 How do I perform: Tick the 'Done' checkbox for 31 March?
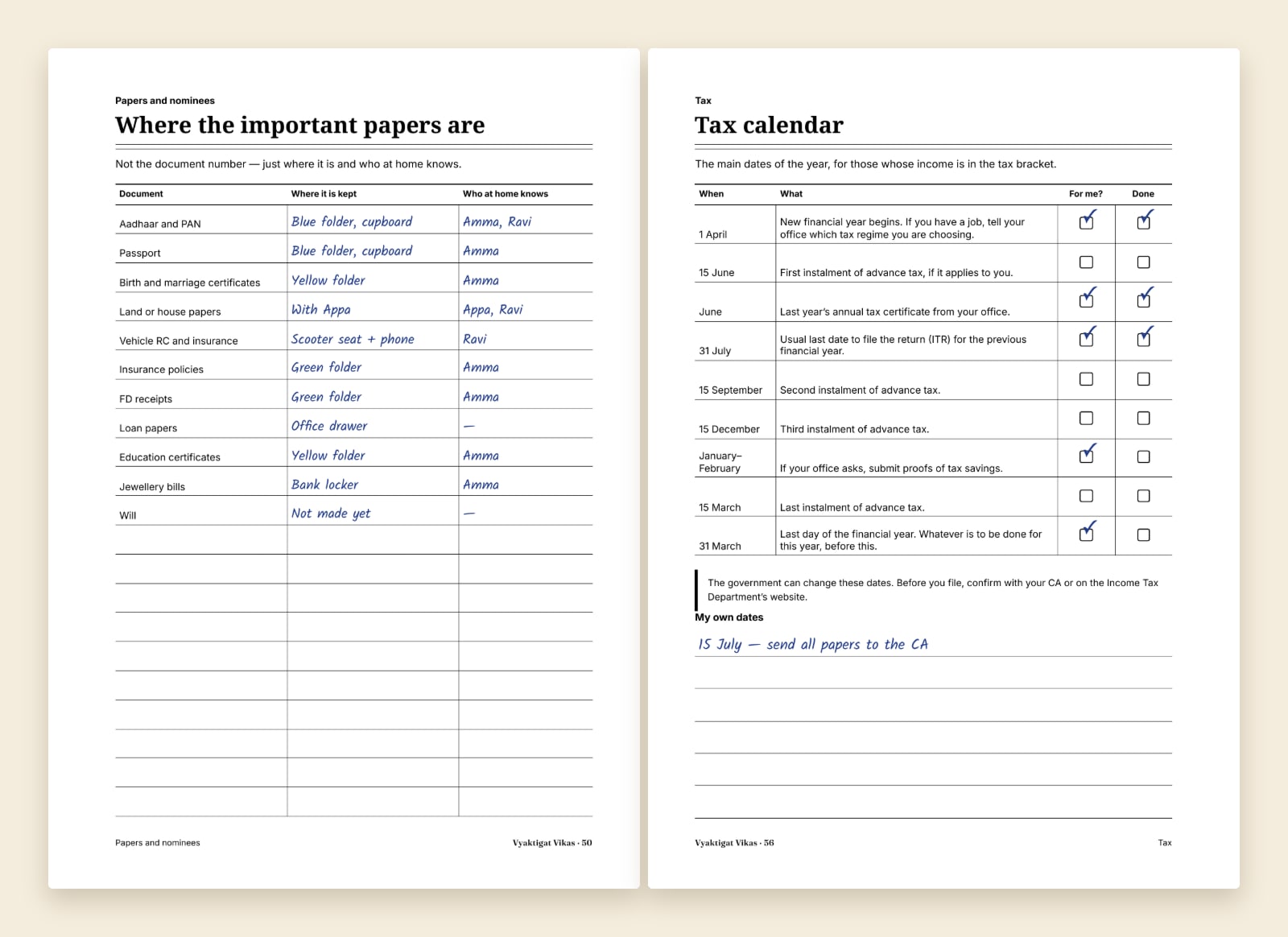[1143, 535]
